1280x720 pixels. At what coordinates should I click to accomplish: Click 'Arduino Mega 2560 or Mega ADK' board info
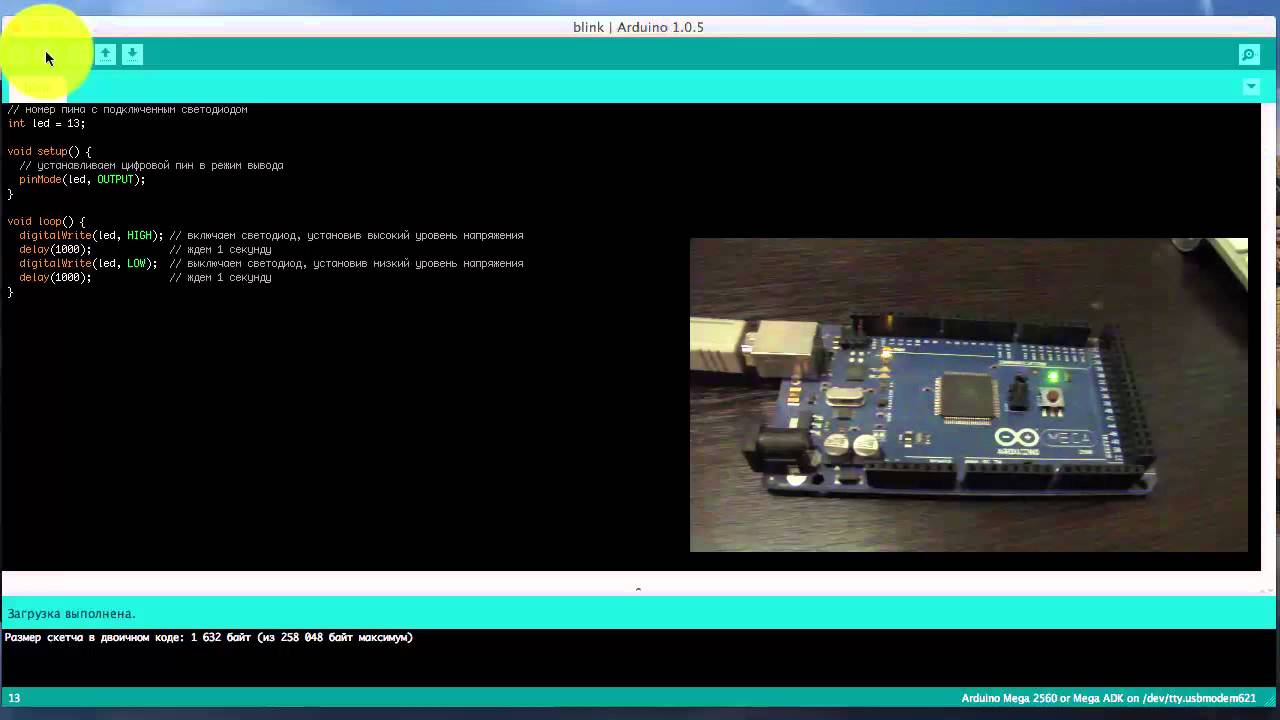(x=1041, y=698)
